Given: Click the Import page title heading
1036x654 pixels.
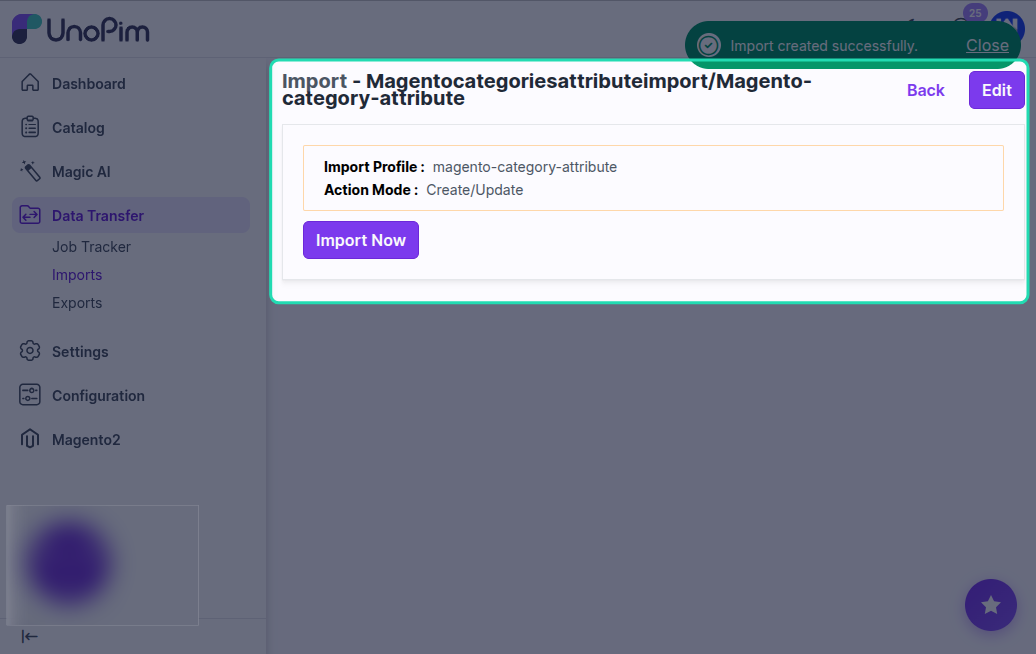Looking at the screenshot, I should [546, 89].
